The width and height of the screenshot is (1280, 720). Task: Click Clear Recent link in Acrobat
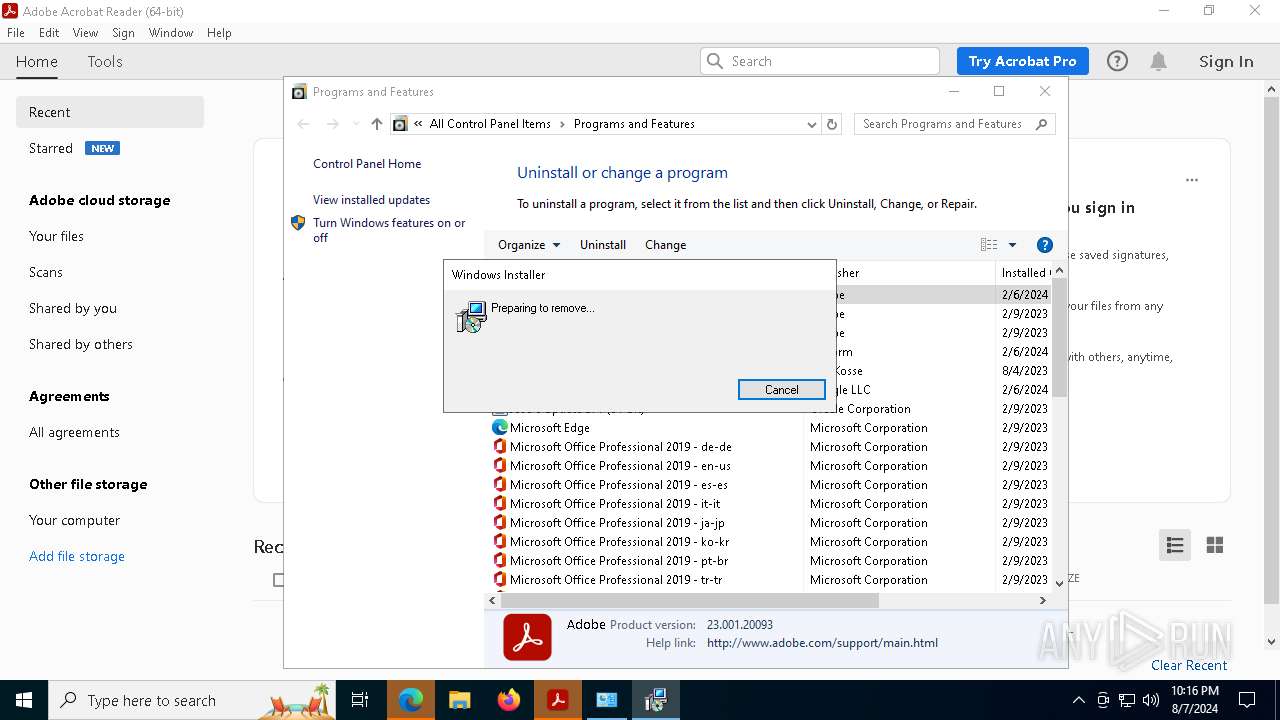[x=1189, y=665]
